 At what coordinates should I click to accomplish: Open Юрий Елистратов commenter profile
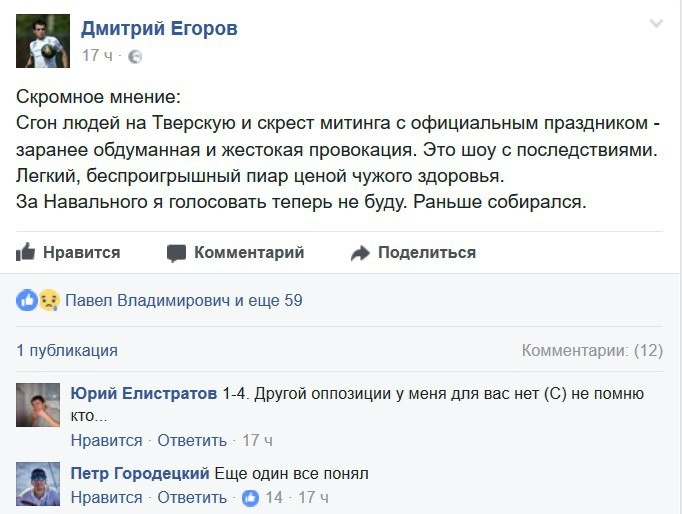point(143,394)
